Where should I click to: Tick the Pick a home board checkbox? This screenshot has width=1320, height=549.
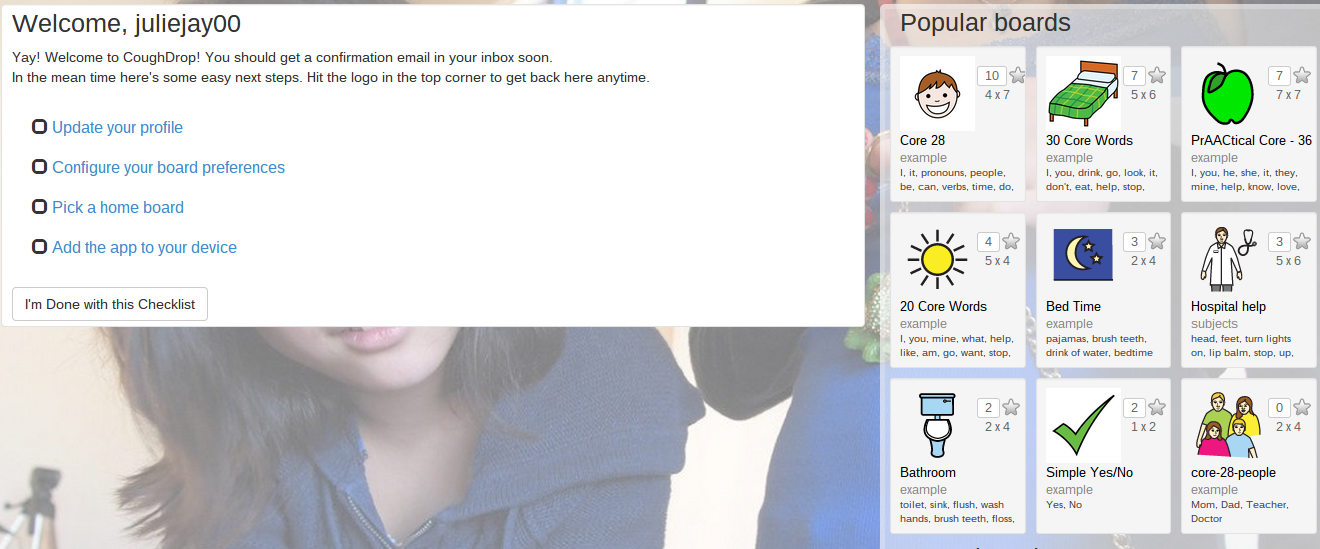(x=39, y=207)
